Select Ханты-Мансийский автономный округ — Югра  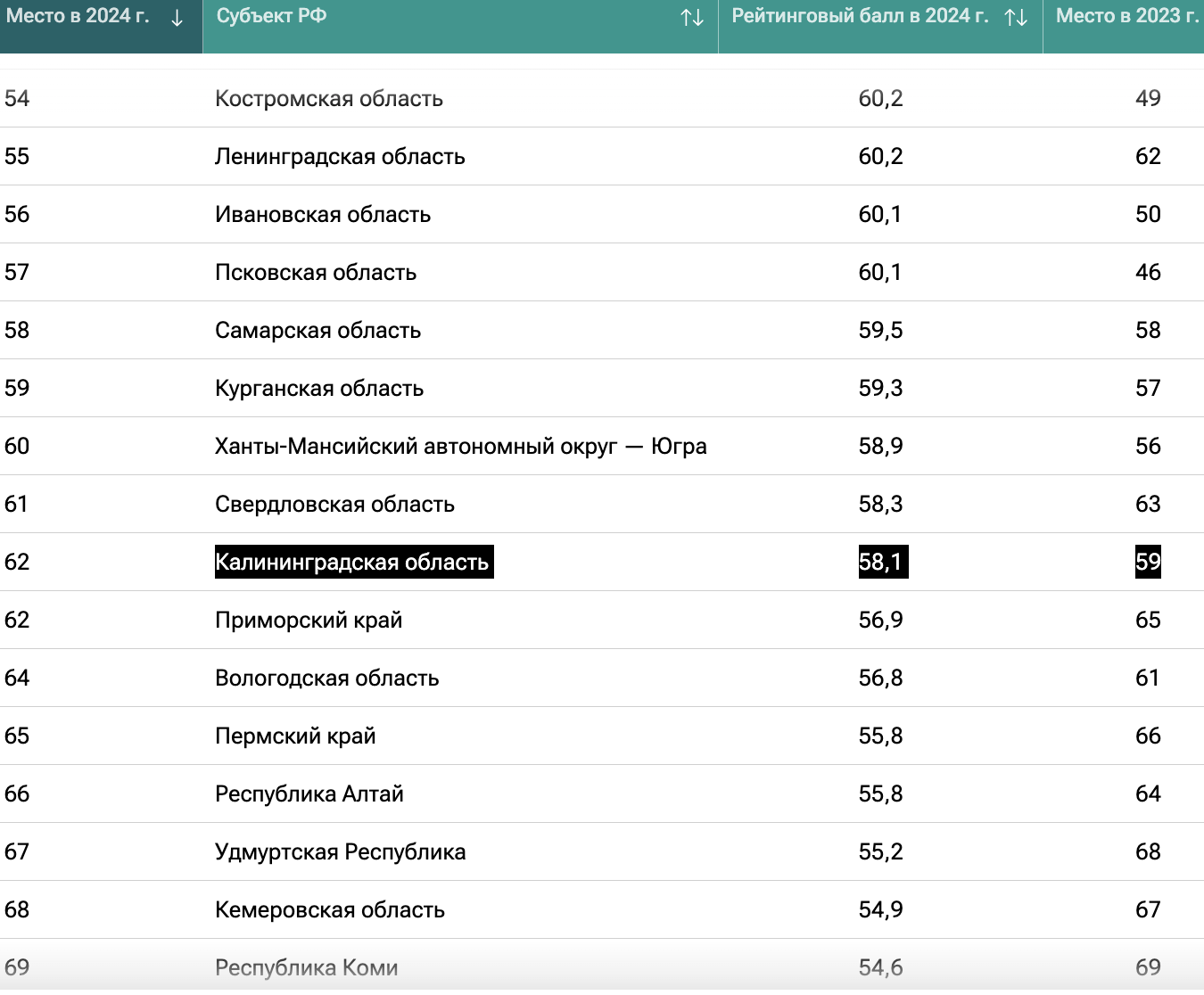[460, 446]
